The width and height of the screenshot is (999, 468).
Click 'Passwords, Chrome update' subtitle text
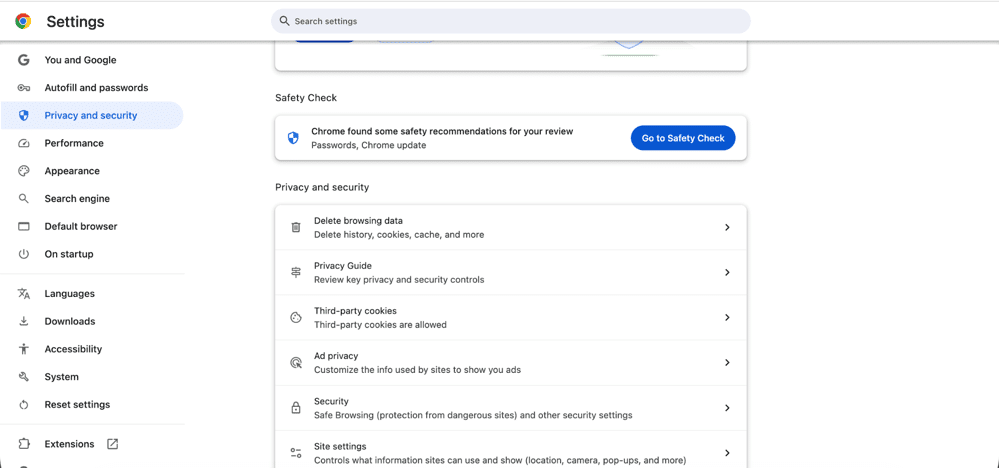[x=368, y=145]
